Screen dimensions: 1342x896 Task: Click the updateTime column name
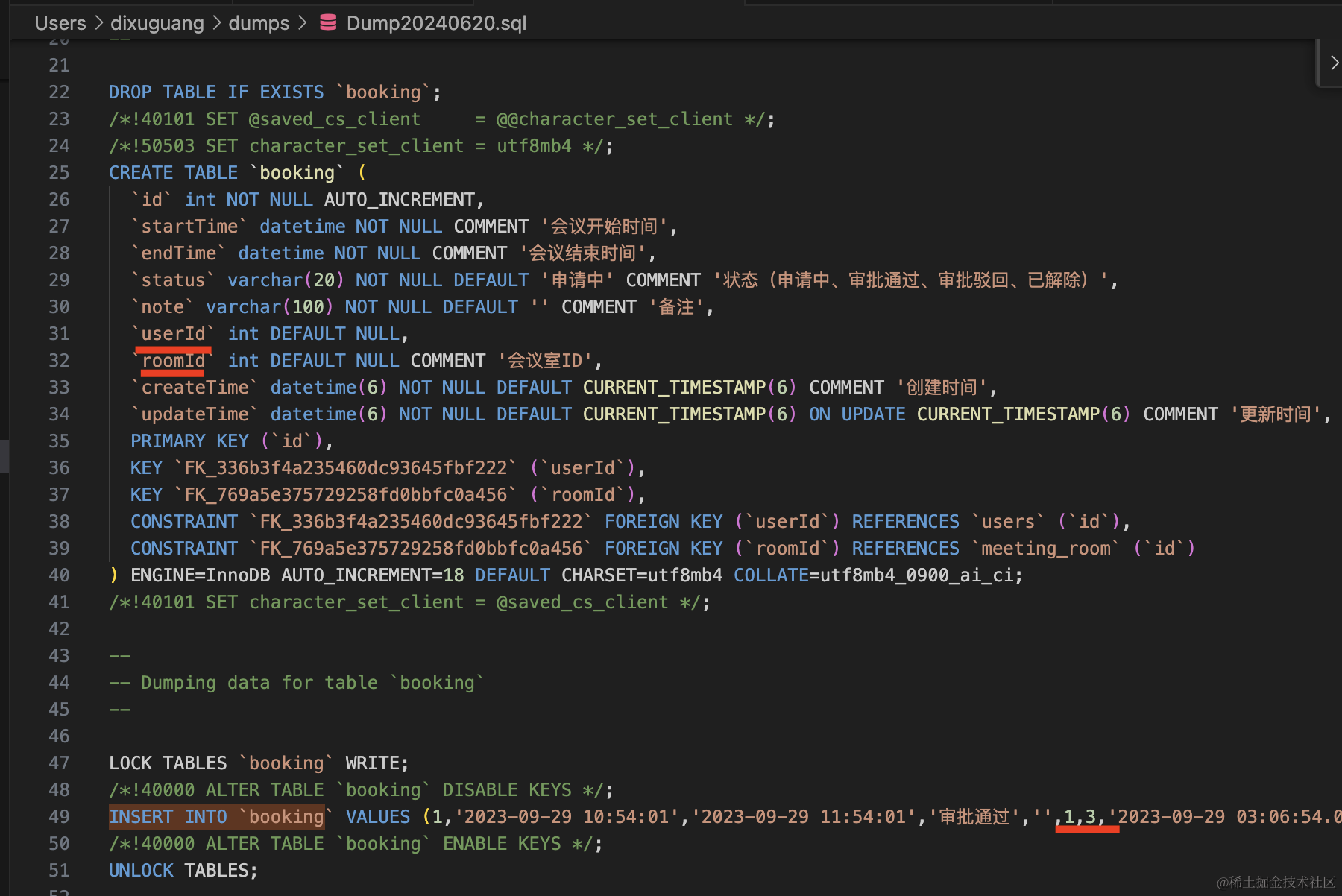(x=195, y=414)
